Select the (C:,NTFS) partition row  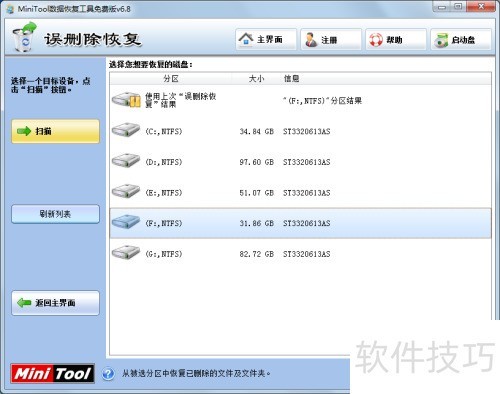300,131
